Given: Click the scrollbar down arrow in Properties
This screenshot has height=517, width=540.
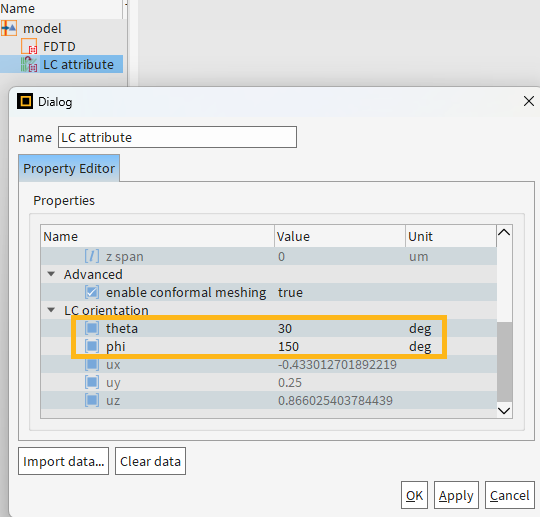Looking at the screenshot, I should point(504,411).
